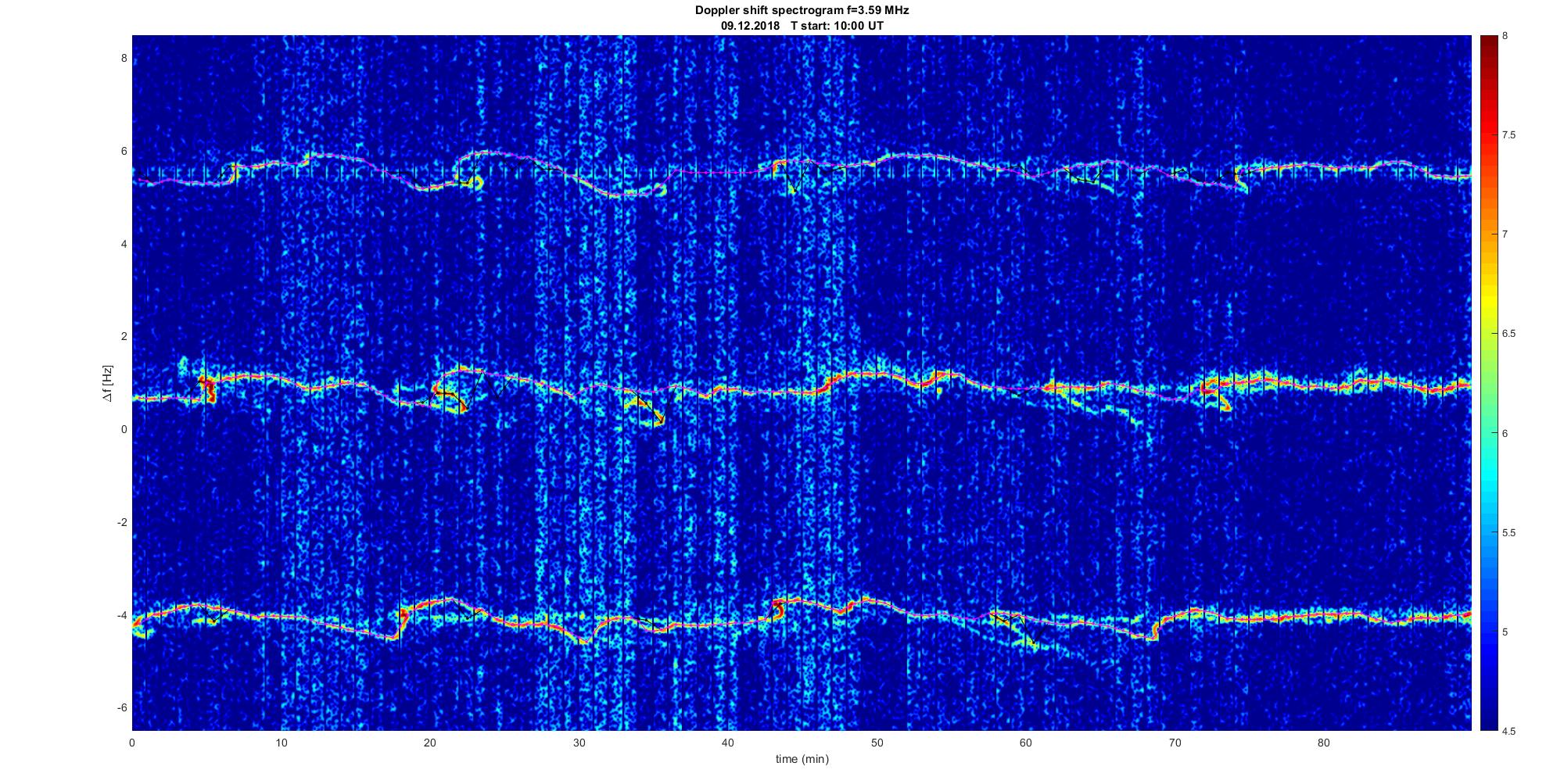Click the colorbar tick label '4.5'
Viewport: 1564px width, 784px height.
[x=1508, y=732]
